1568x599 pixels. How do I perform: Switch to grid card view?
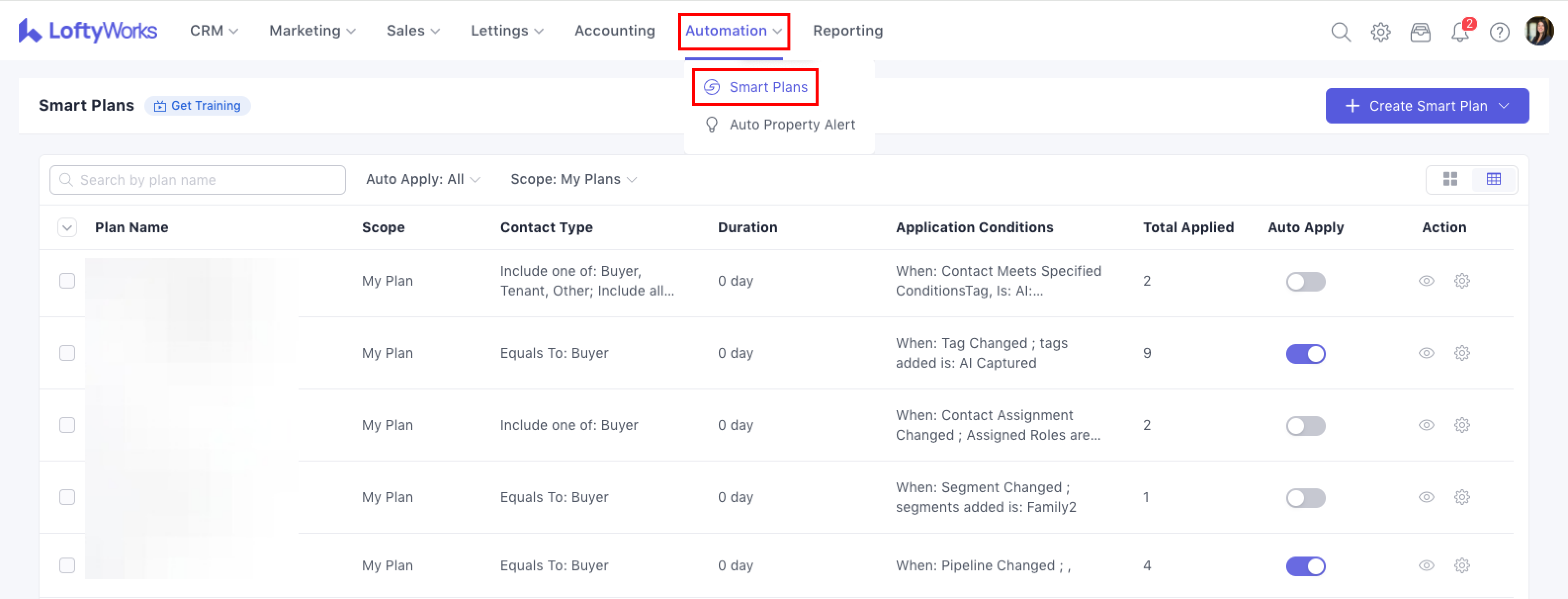(x=1450, y=179)
